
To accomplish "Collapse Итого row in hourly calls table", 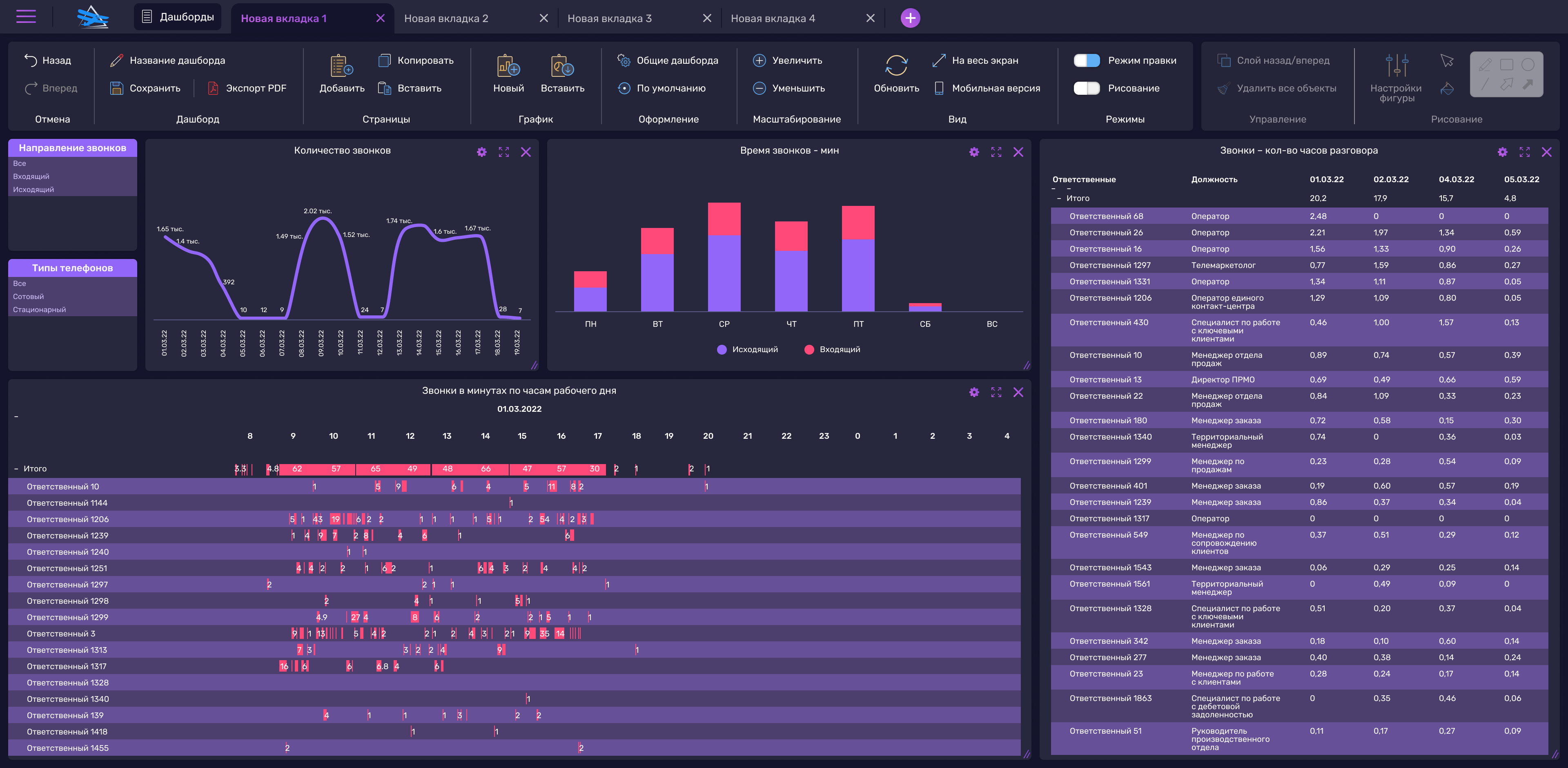I will point(16,469).
